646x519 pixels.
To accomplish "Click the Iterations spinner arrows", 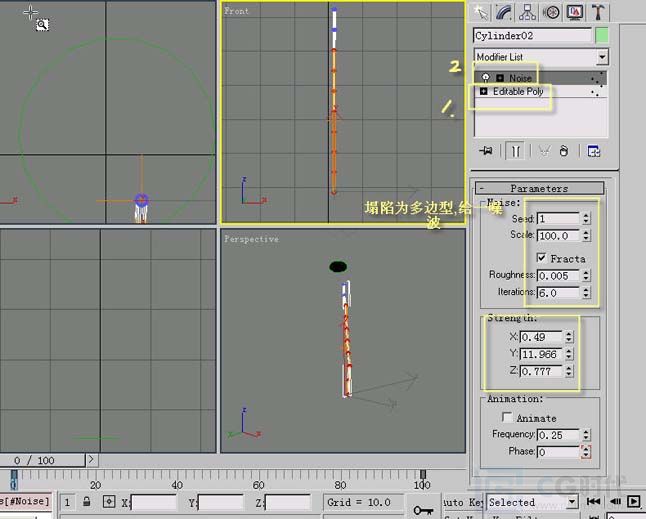I will coord(586,293).
